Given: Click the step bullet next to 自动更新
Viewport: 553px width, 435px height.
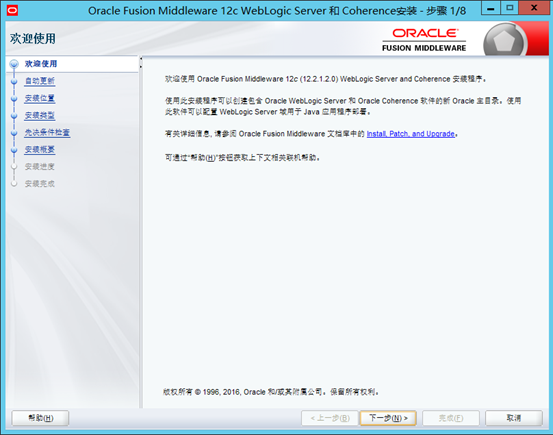Looking at the screenshot, I should (x=14, y=81).
